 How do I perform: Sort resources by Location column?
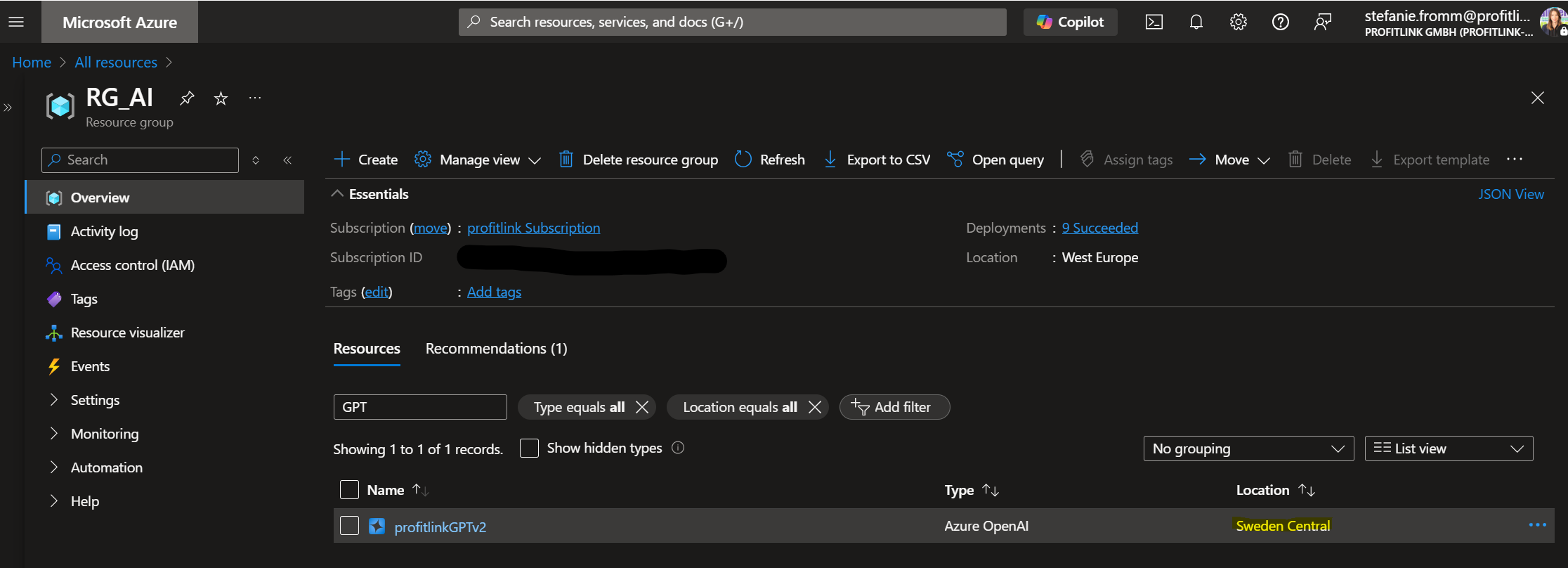tap(1275, 490)
